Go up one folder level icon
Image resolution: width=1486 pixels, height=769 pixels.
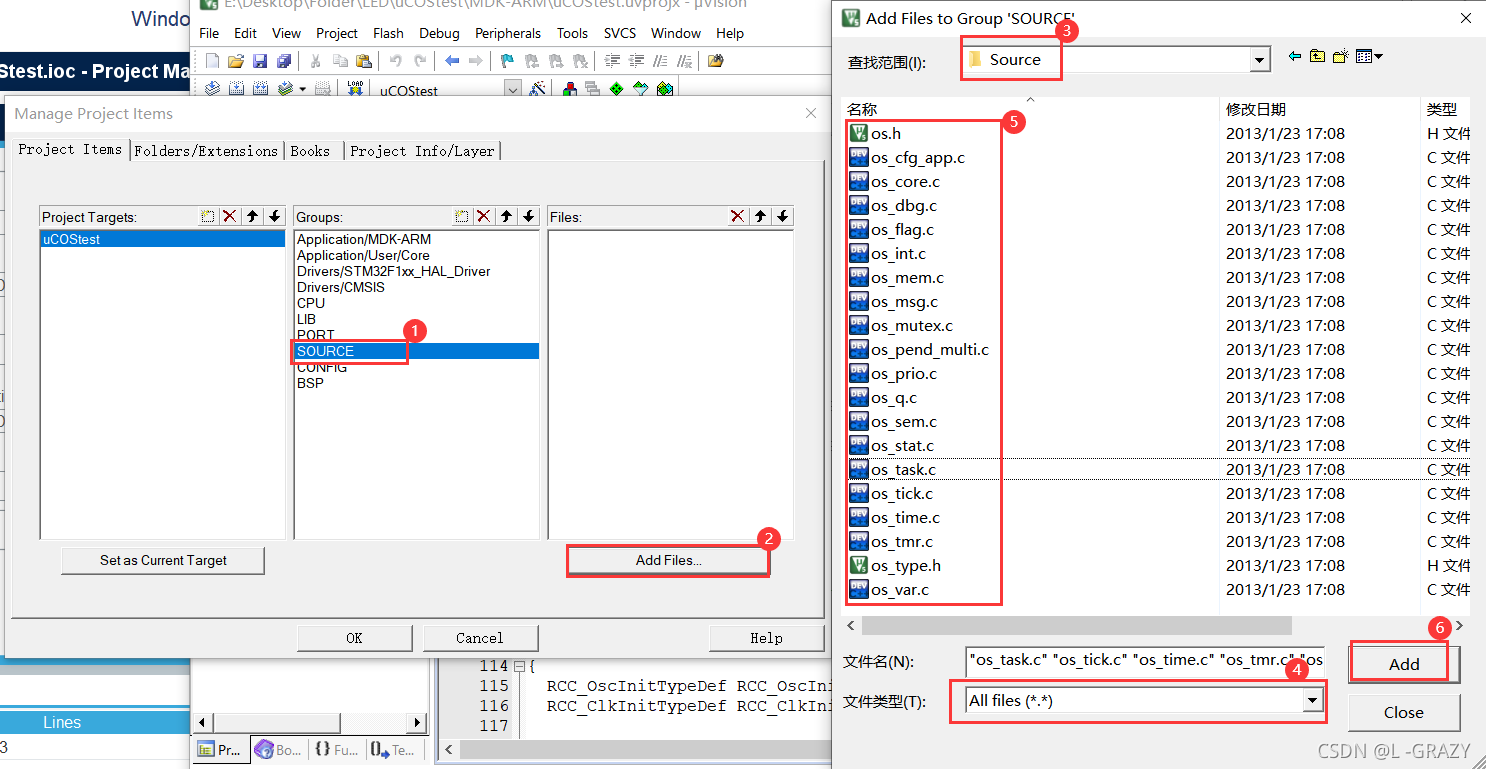[x=1317, y=57]
